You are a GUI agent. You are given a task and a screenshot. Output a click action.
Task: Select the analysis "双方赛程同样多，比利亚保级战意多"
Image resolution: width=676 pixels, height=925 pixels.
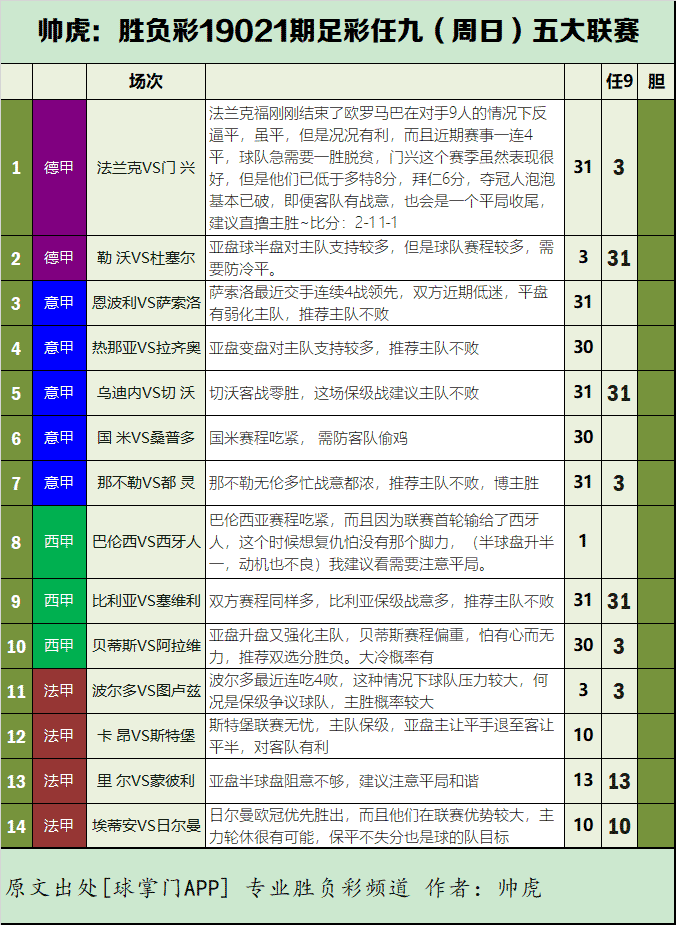pyautogui.click(x=385, y=601)
